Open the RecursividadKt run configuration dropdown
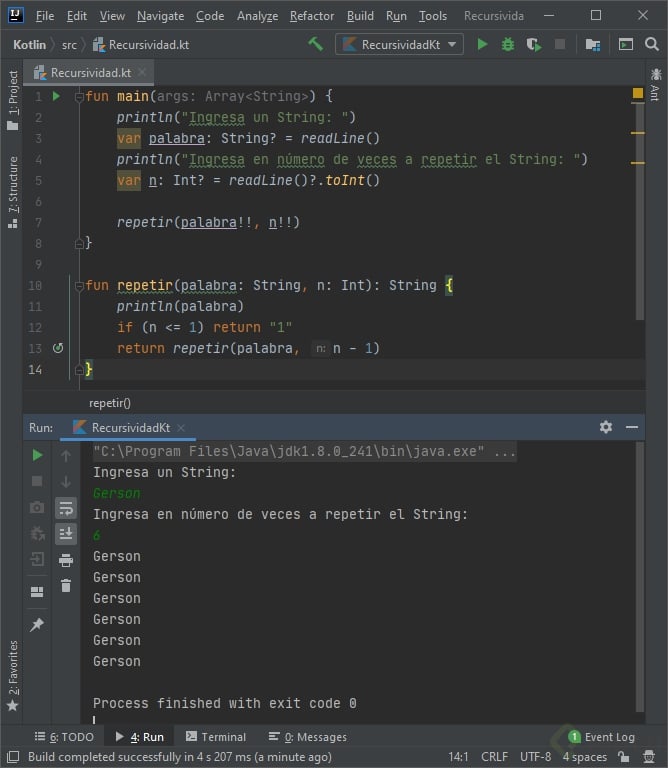 click(x=399, y=45)
